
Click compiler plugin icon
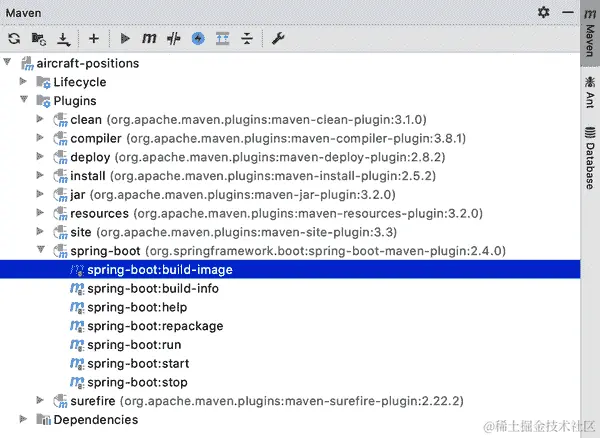[x=60, y=138]
